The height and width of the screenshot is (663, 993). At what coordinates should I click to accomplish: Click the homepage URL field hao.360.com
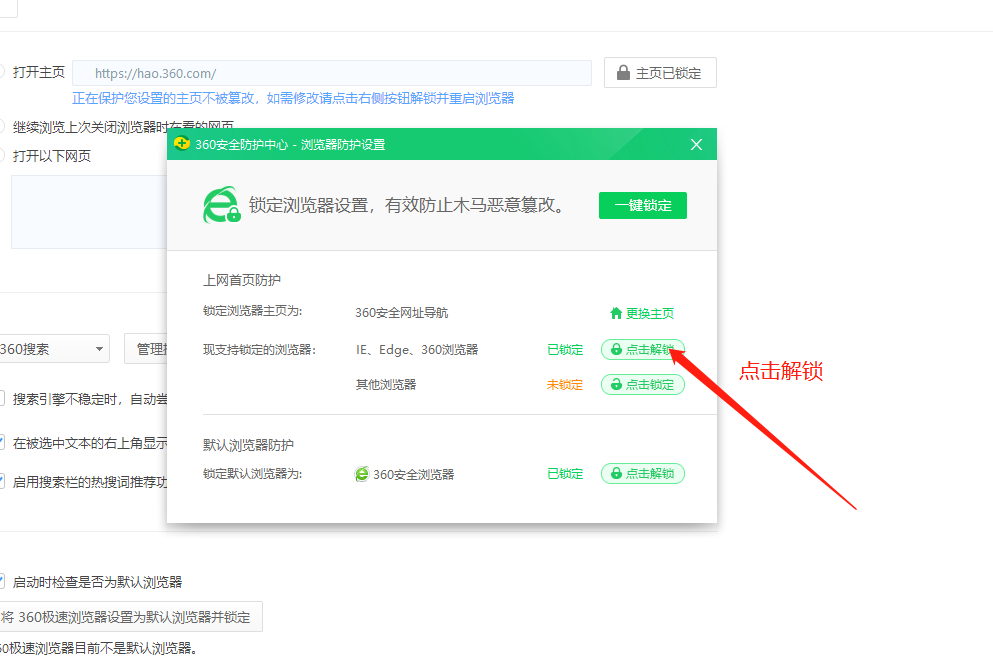pyautogui.click(x=332, y=73)
